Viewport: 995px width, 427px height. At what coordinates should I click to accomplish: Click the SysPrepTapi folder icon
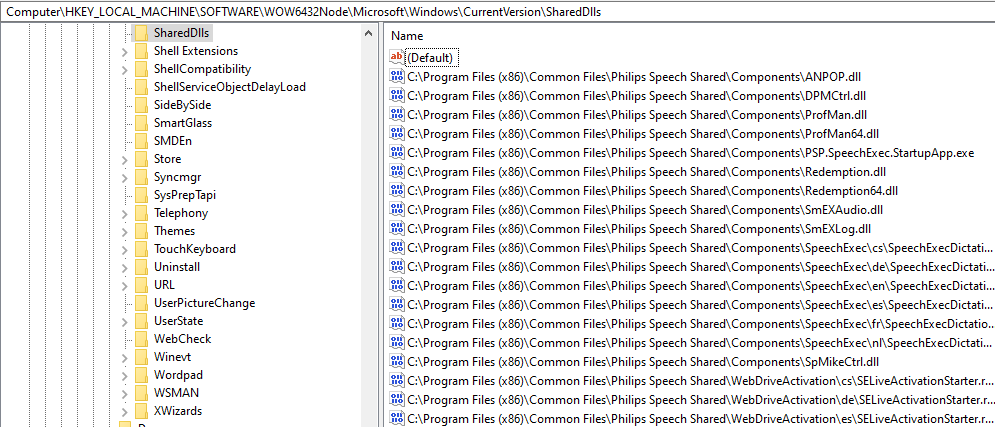point(141,195)
